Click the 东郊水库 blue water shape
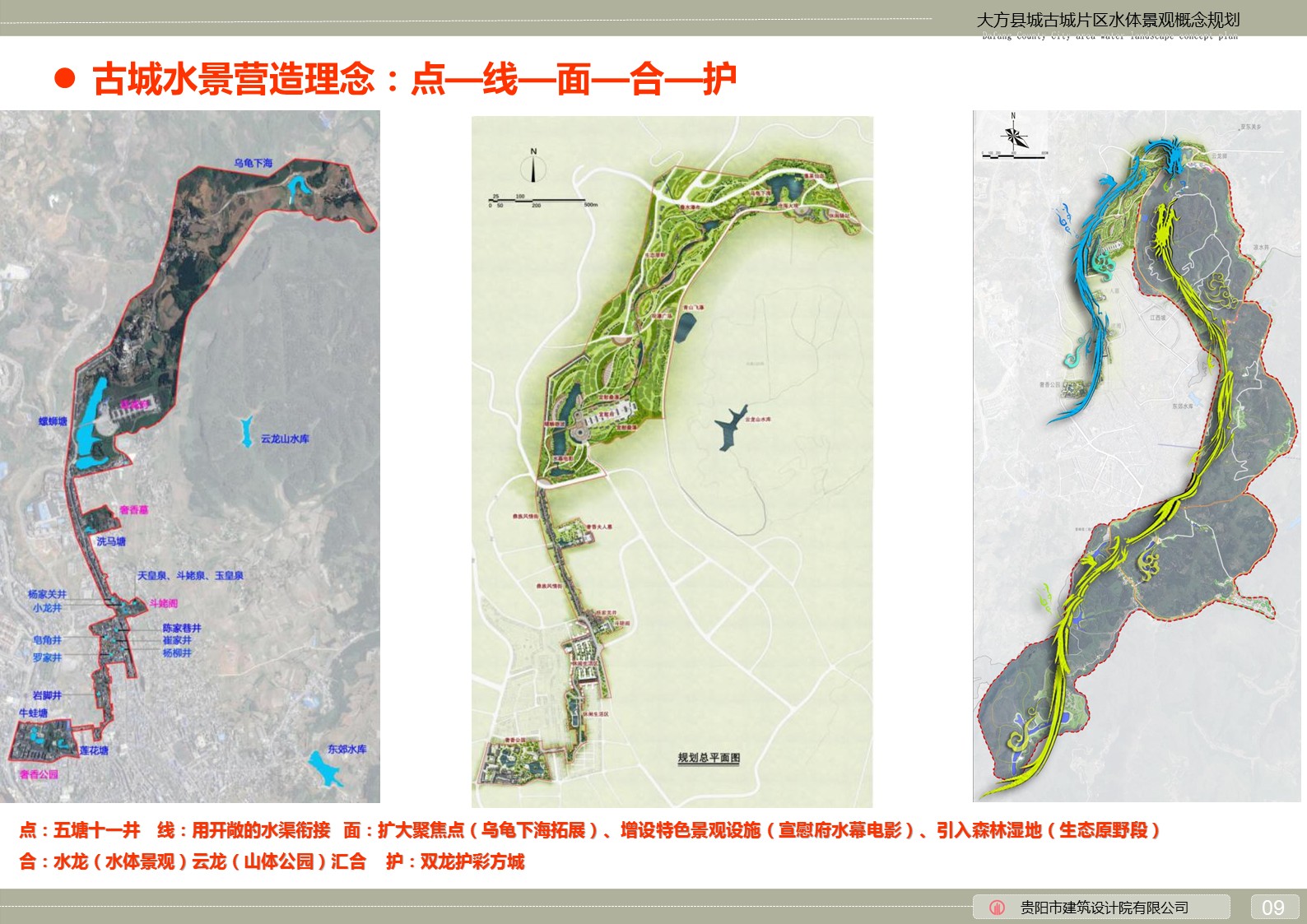This screenshot has width=1307, height=924. 323,768
